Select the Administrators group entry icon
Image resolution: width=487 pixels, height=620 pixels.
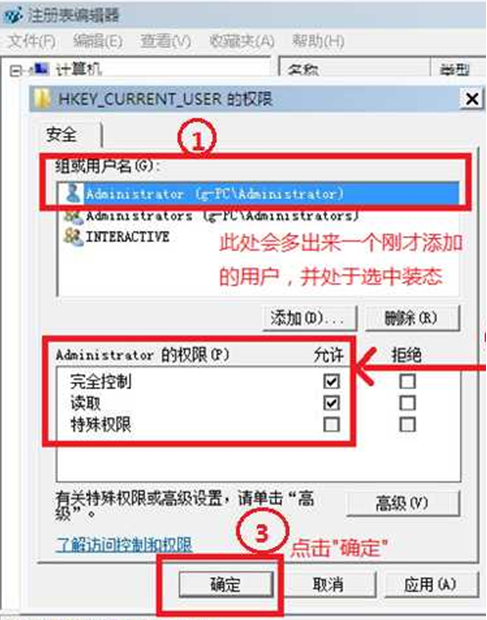coord(74,216)
